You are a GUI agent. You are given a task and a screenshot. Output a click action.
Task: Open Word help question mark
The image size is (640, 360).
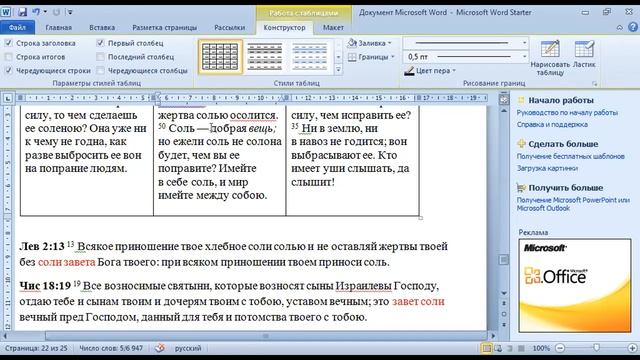click(x=633, y=27)
